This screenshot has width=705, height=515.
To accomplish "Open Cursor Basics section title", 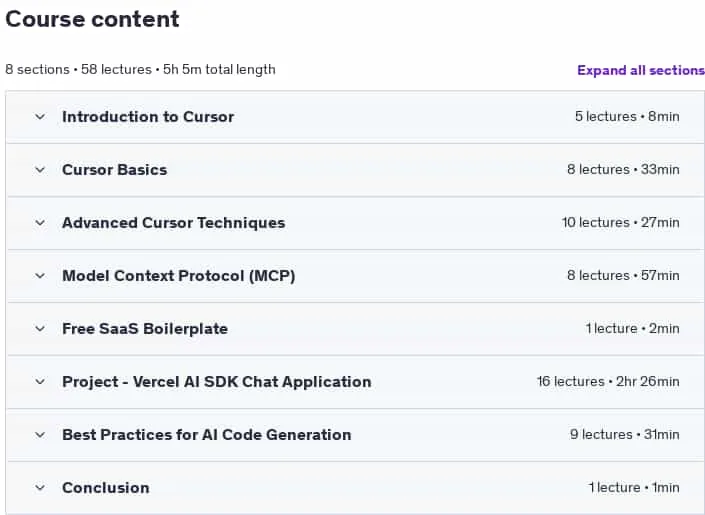I will pyautogui.click(x=115, y=170).
